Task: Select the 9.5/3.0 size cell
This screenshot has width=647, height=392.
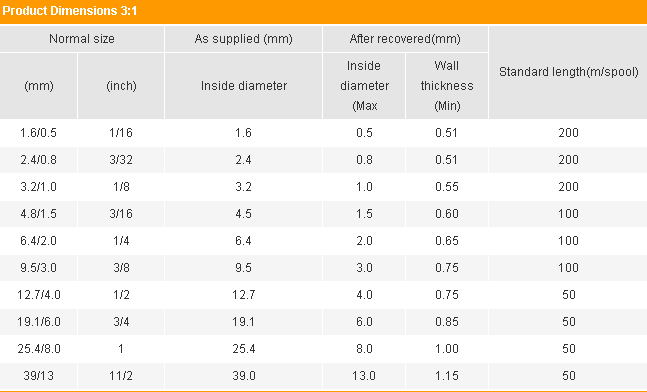Action: click(x=38, y=268)
